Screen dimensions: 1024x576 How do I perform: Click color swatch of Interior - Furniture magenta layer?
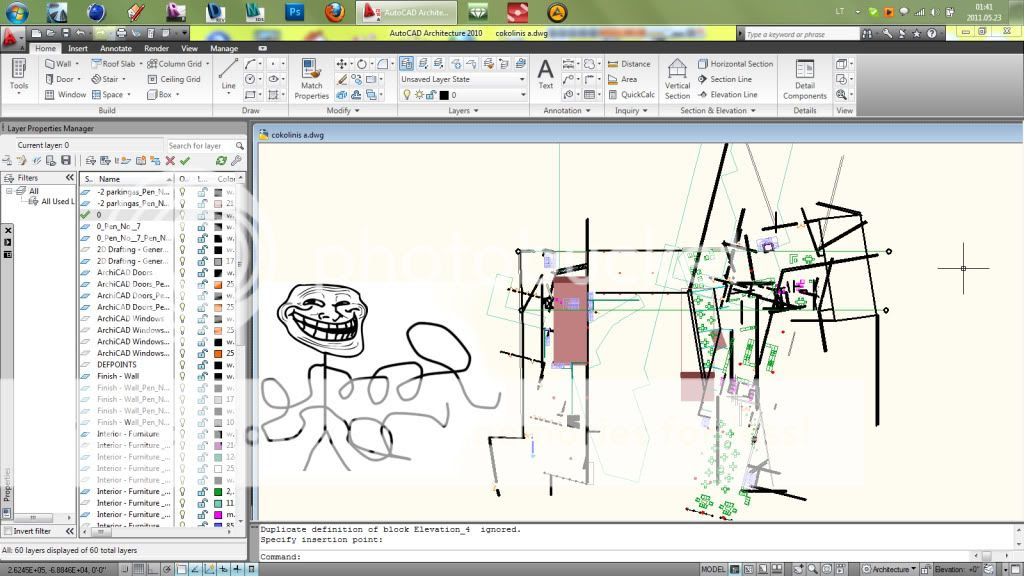[x=218, y=515]
